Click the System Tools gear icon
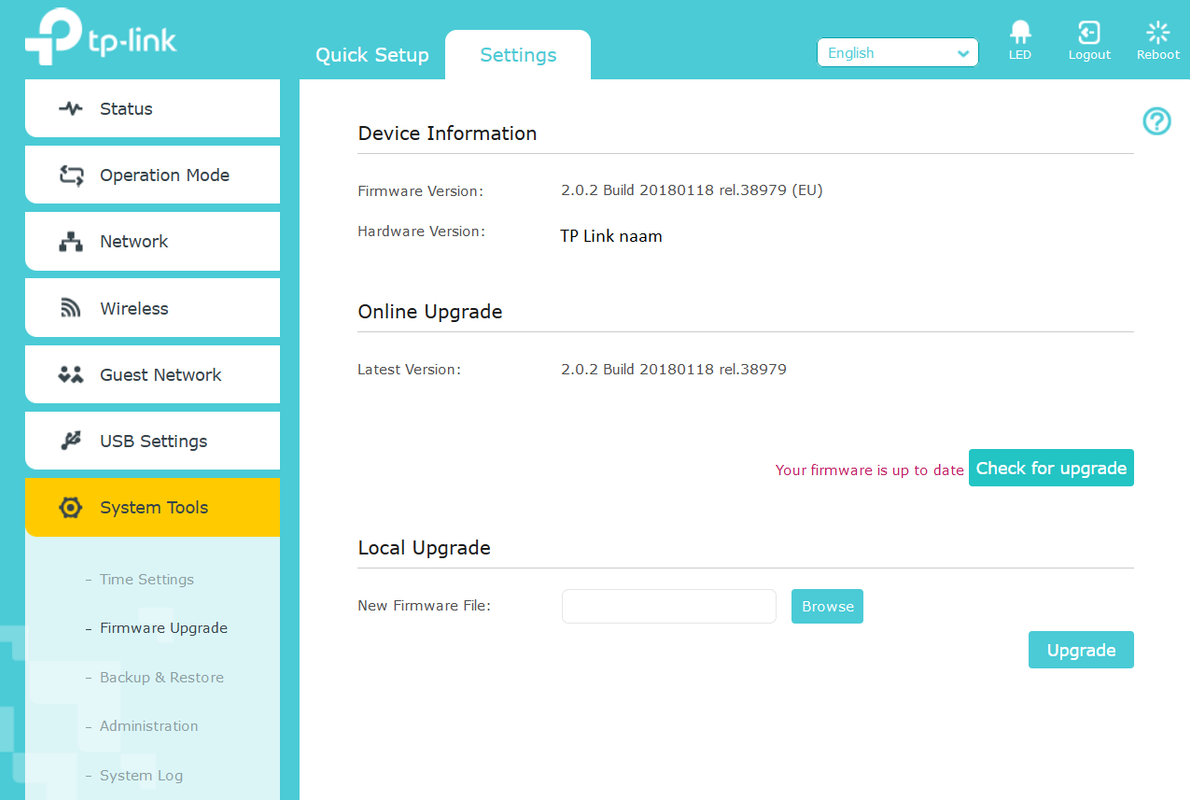Viewport: 1190px width, 800px height. click(x=71, y=507)
